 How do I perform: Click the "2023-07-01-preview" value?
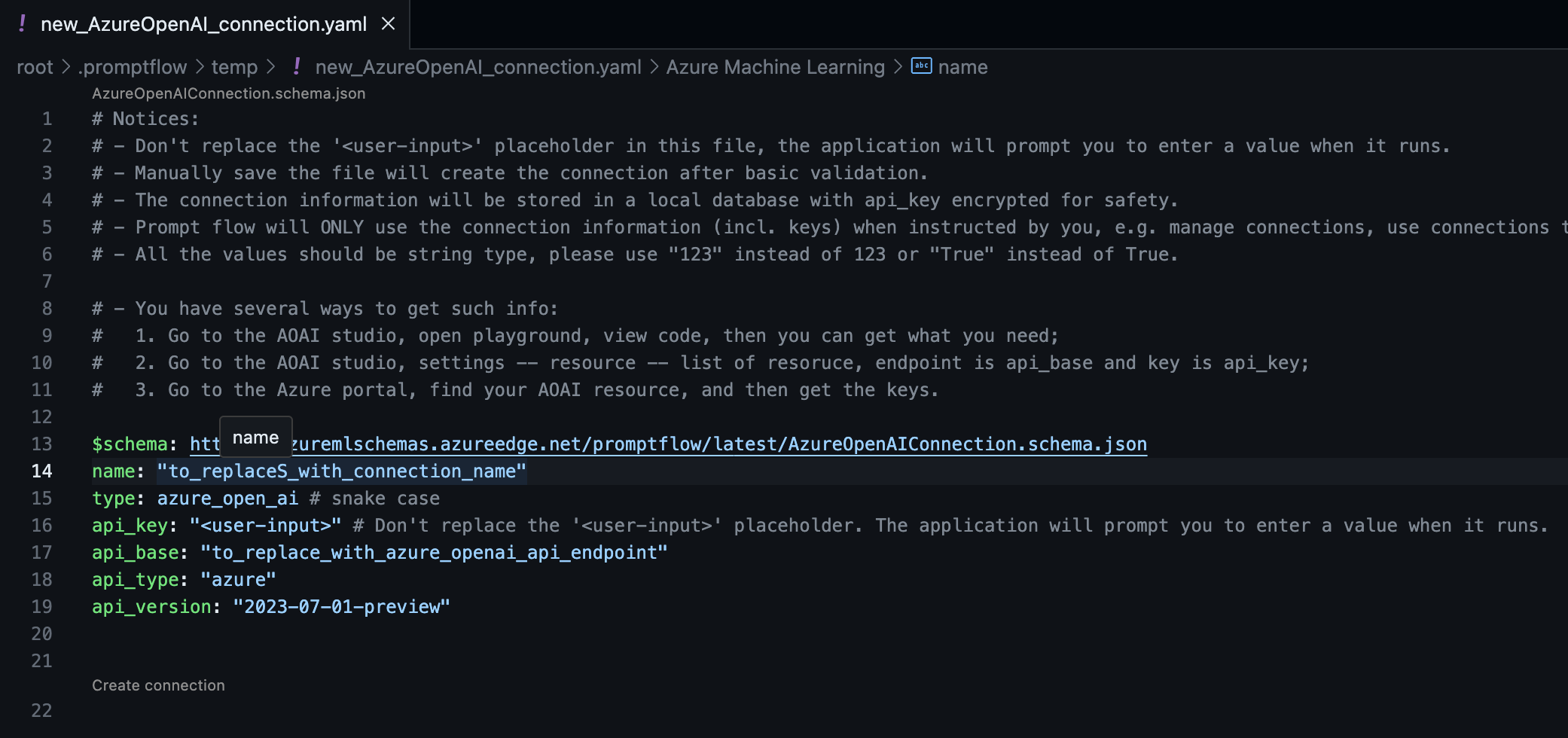pos(341,607)
